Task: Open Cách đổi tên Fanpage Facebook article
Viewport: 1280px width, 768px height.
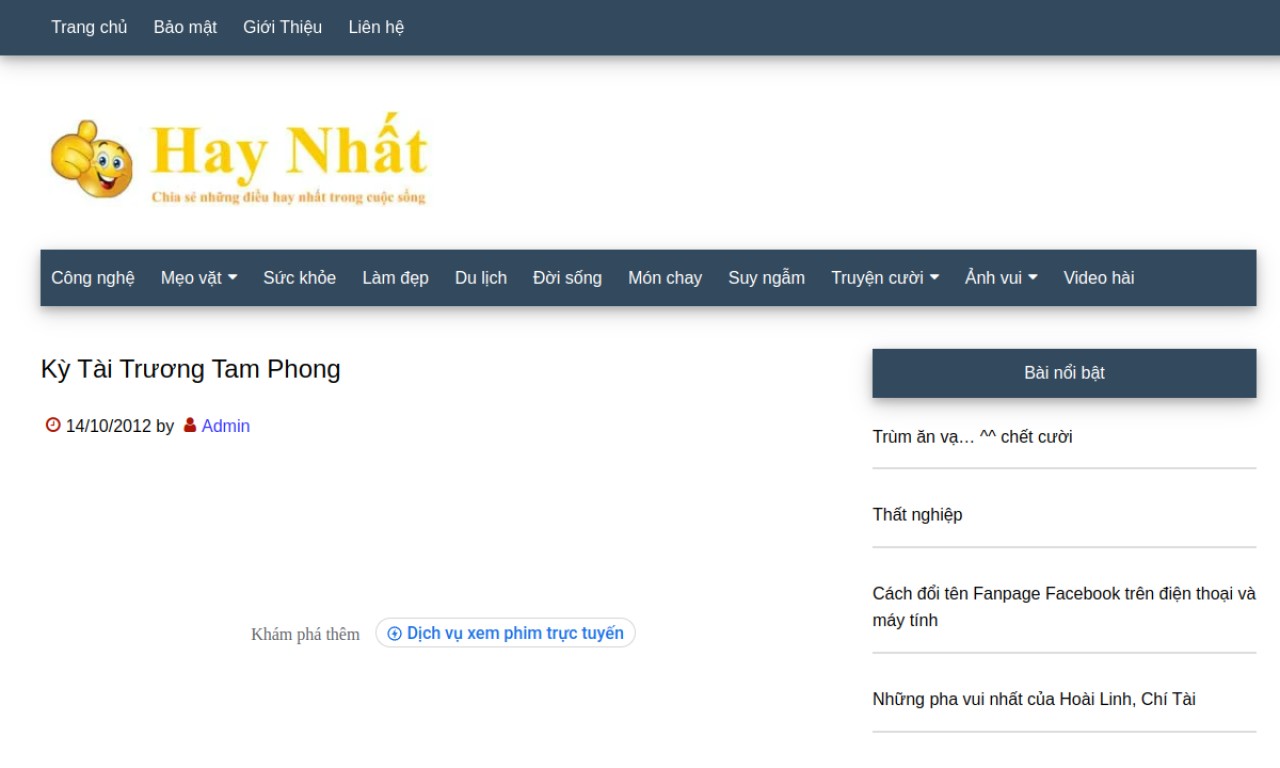Action: pos(1064,607)
